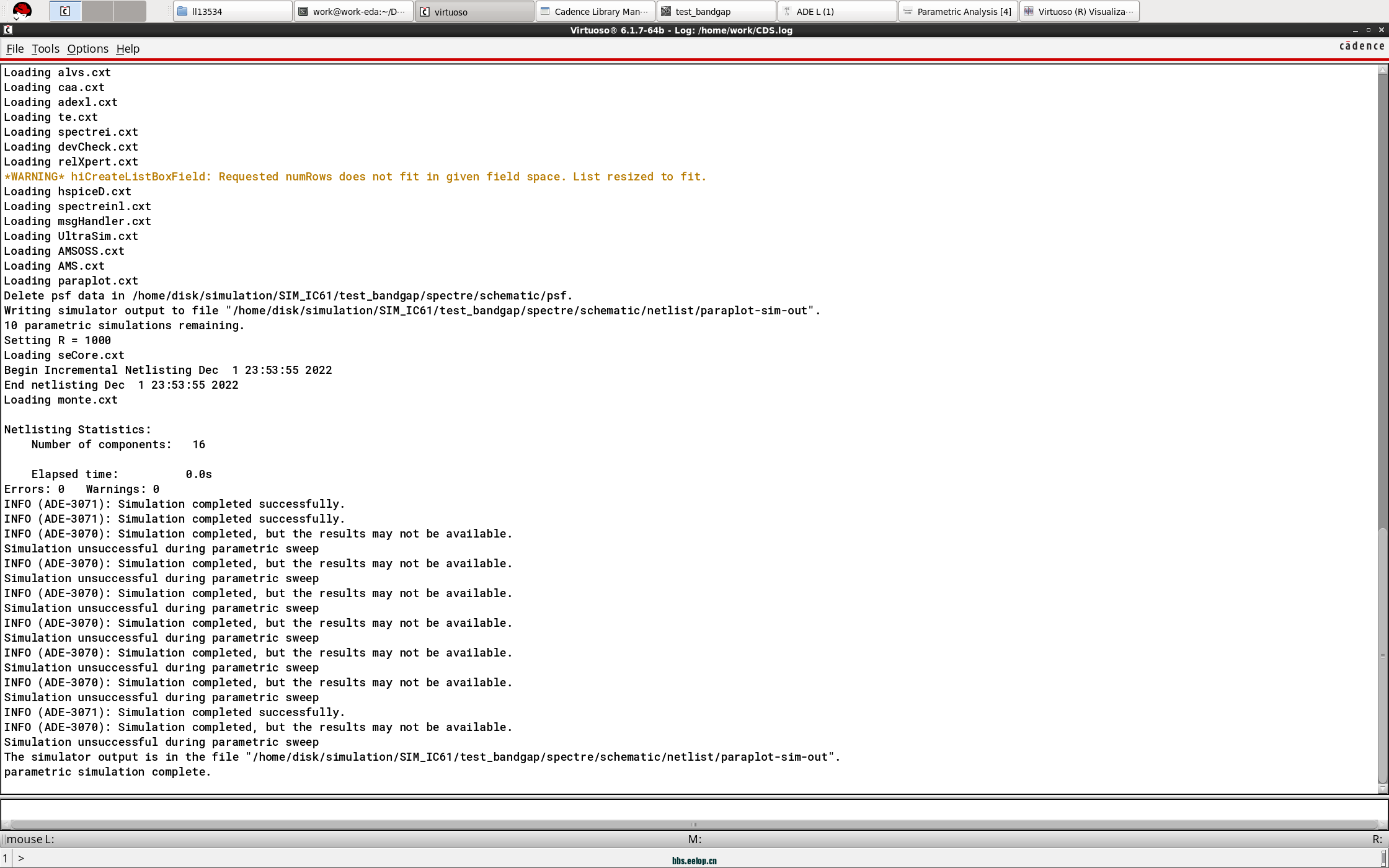Click the 'Begin Incremental Netlisting' line
The image size is (1389, 868).
(x=168, y=370)
